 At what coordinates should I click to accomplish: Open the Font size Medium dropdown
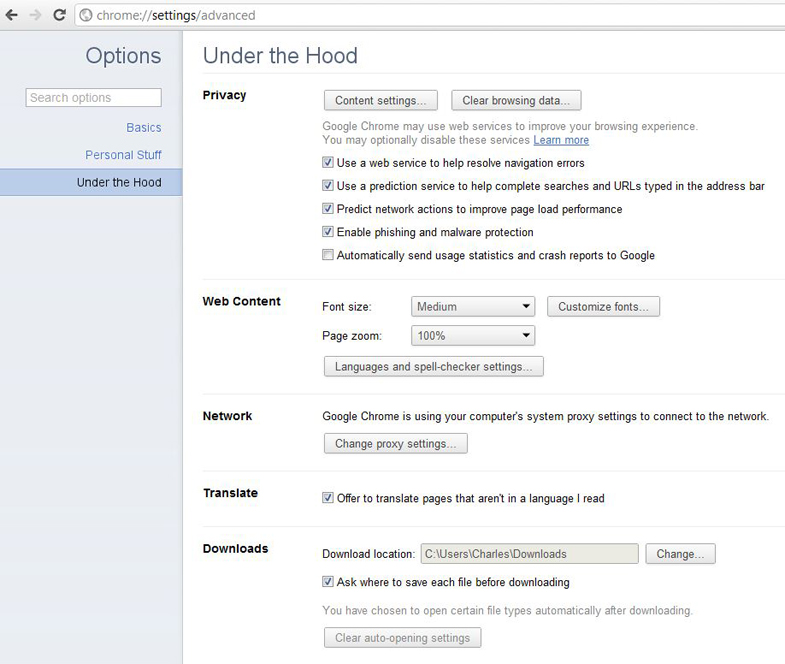pos(473,306)
